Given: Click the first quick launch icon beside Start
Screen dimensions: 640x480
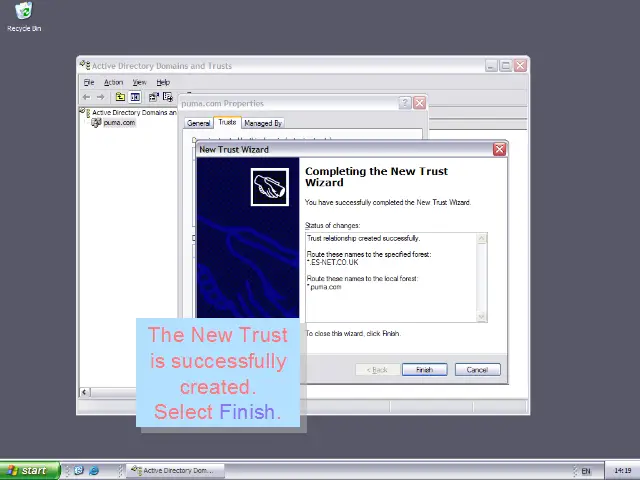Looking at the screenshot, I should tap(79, 471).
